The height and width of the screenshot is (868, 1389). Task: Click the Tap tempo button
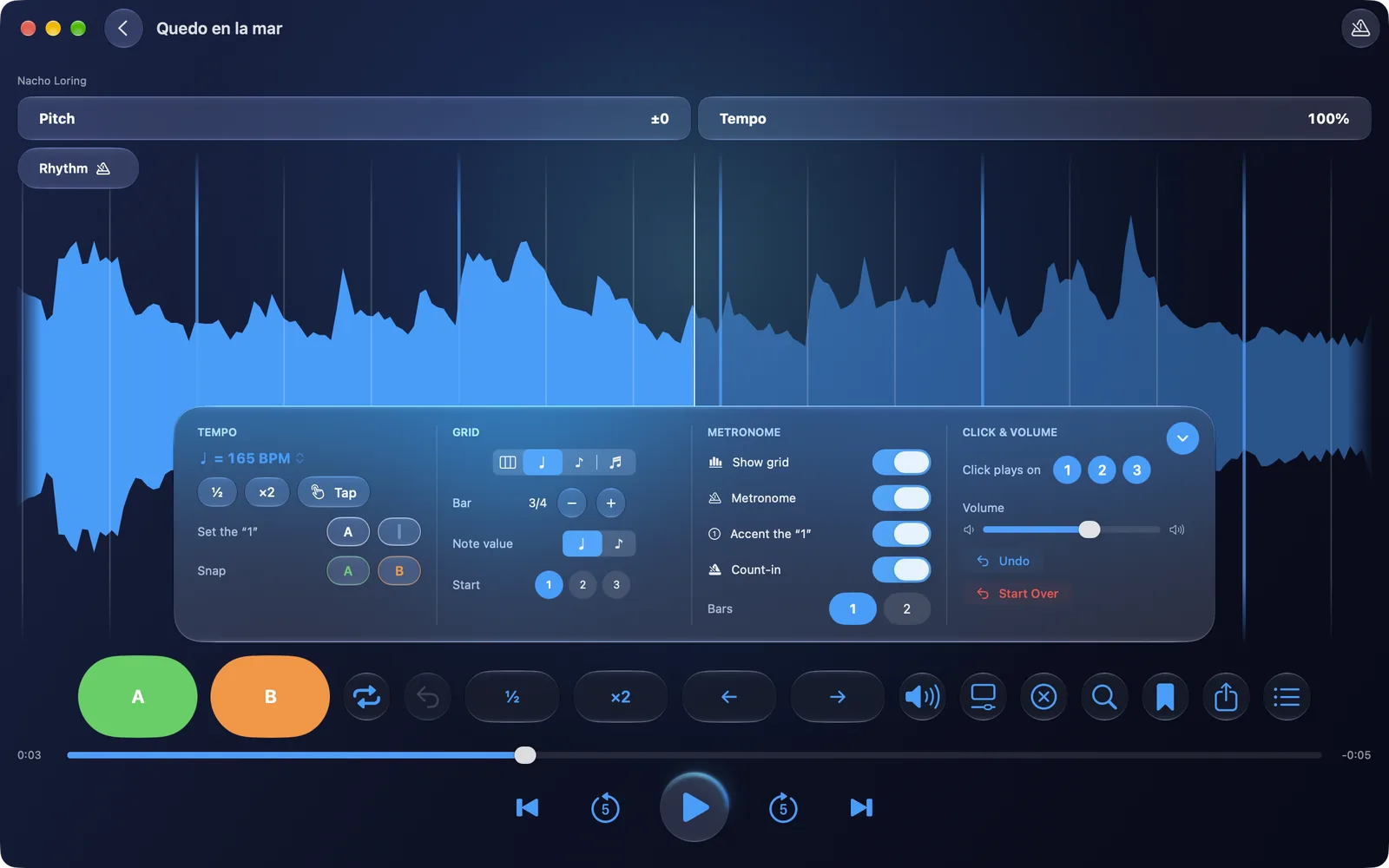(x=333, y=492)
